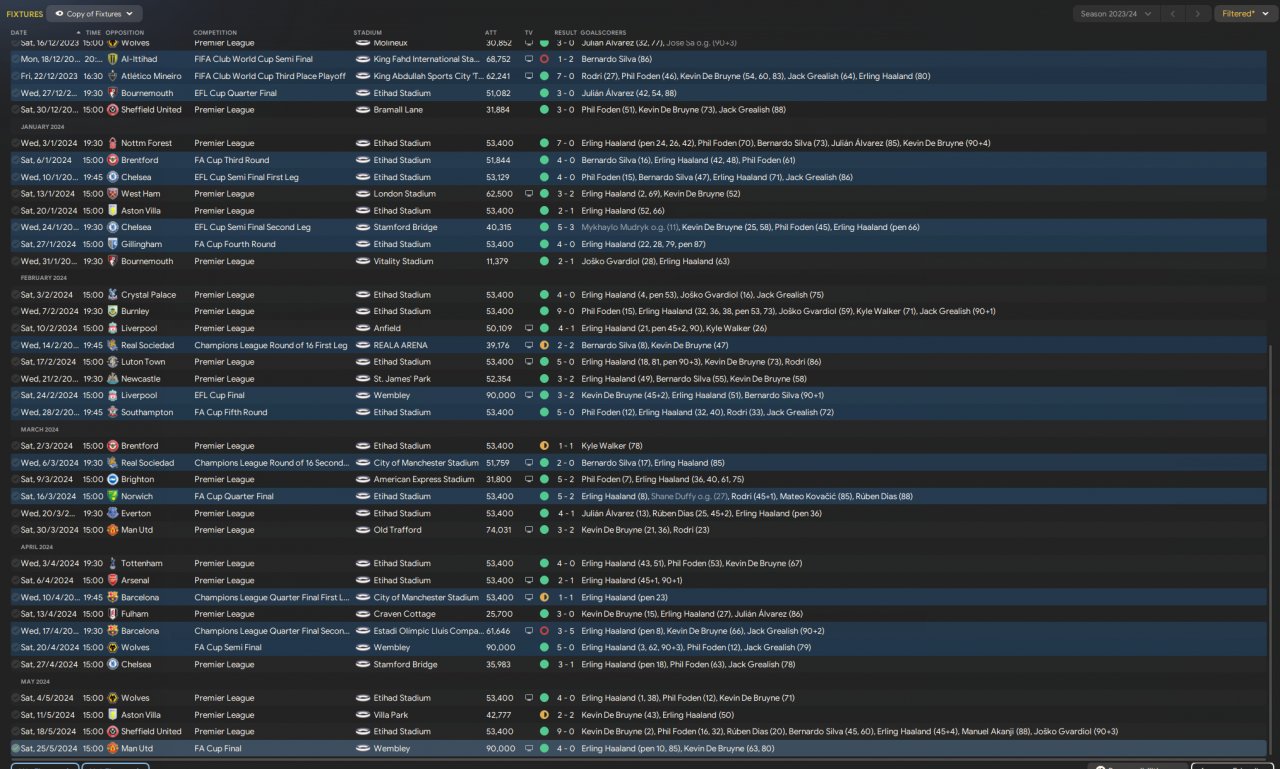Screen dimensions: 1280x769
Task: Click the 74,031 attendance value
Action: click(x=499, y=530)
